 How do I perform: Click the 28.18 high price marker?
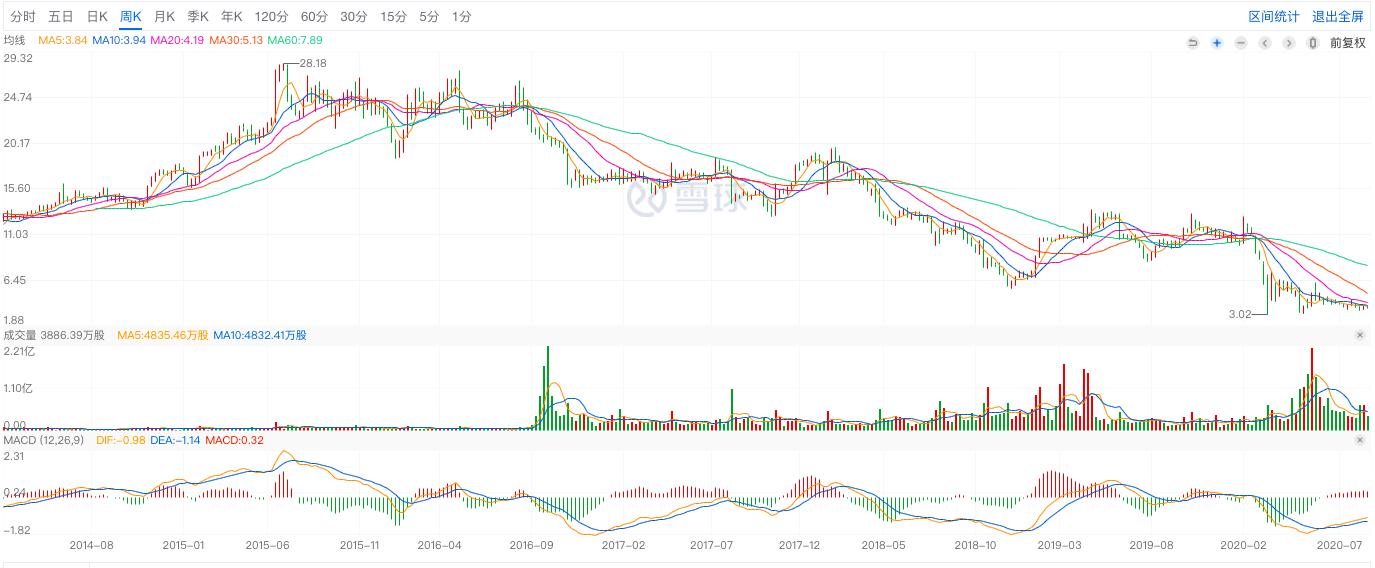pos(313,63)
